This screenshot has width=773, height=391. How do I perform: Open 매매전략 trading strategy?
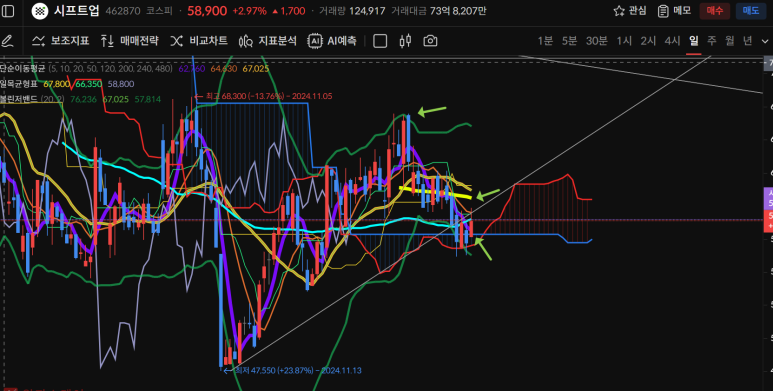point(129,41)
